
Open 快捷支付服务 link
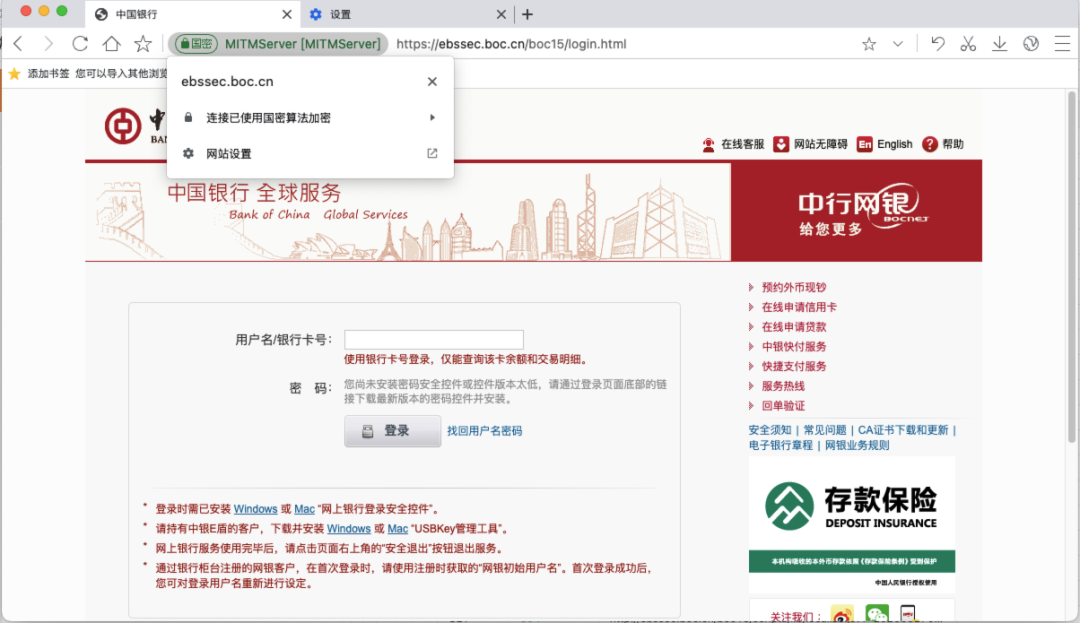click(793, 366)
